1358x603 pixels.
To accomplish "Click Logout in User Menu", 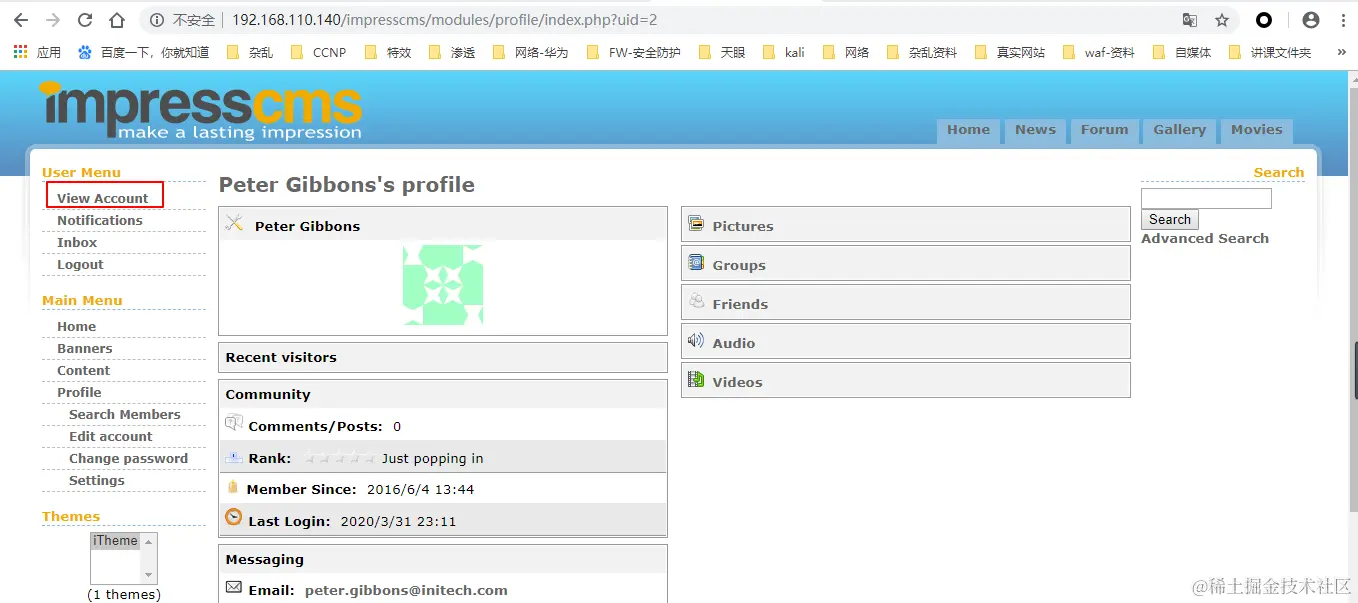I will point(80,264).
